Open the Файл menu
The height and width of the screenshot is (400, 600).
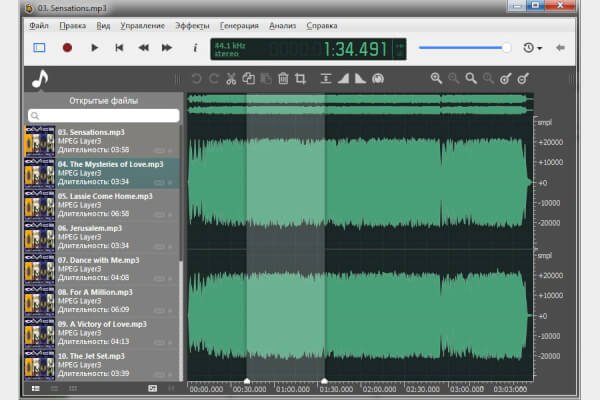39,26
